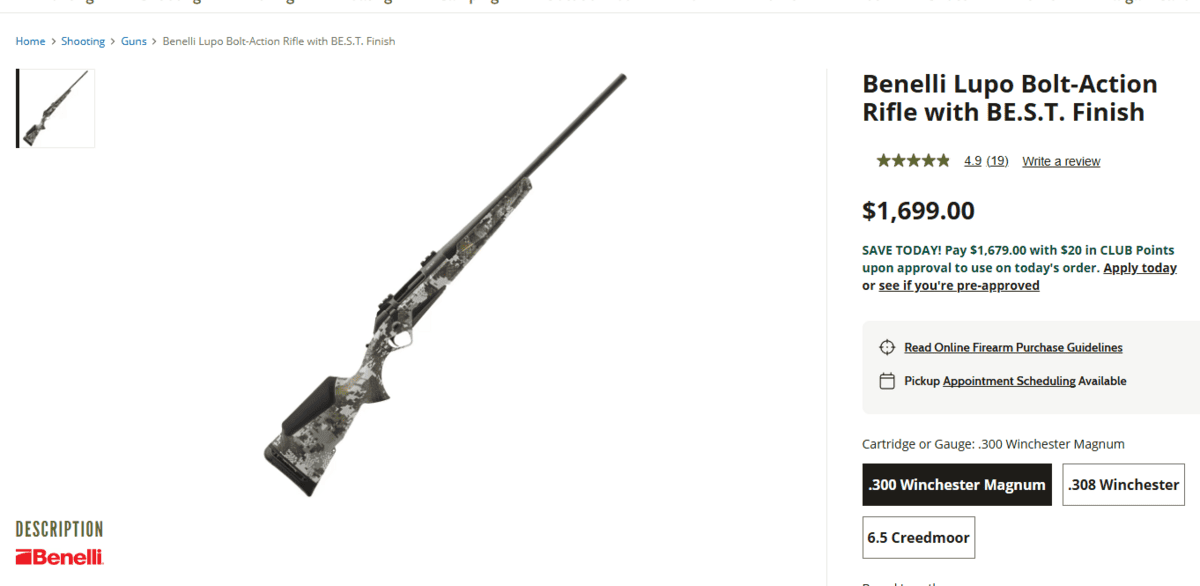Open Read Online Firearm Purchase Guidelines

[1013, 348]
